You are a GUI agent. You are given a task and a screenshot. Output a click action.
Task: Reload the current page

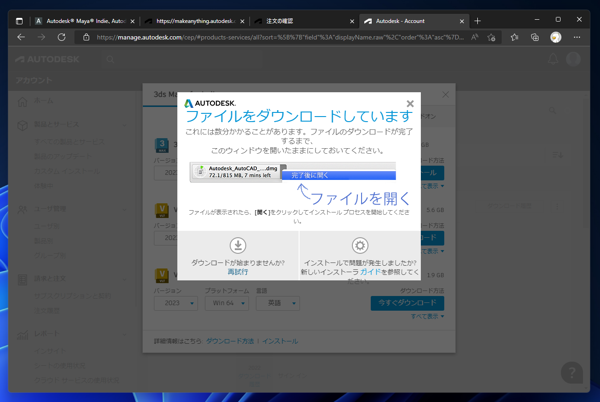pyautogui.click(x=62, y=37)
